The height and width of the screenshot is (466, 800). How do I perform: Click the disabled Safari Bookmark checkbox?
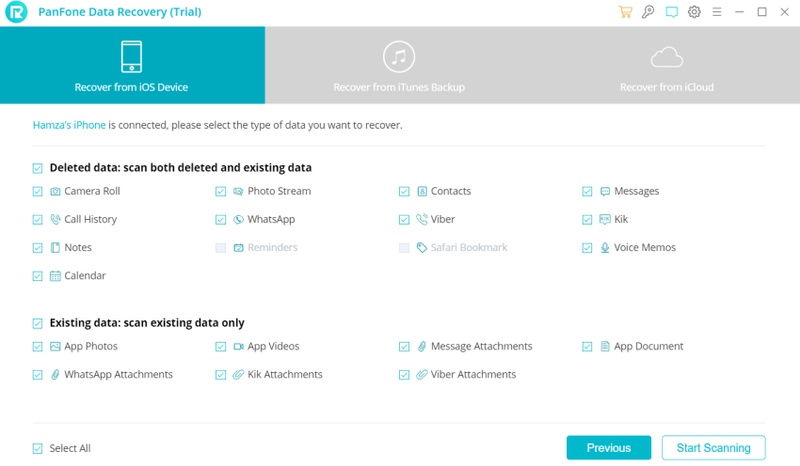pos(404,248)
